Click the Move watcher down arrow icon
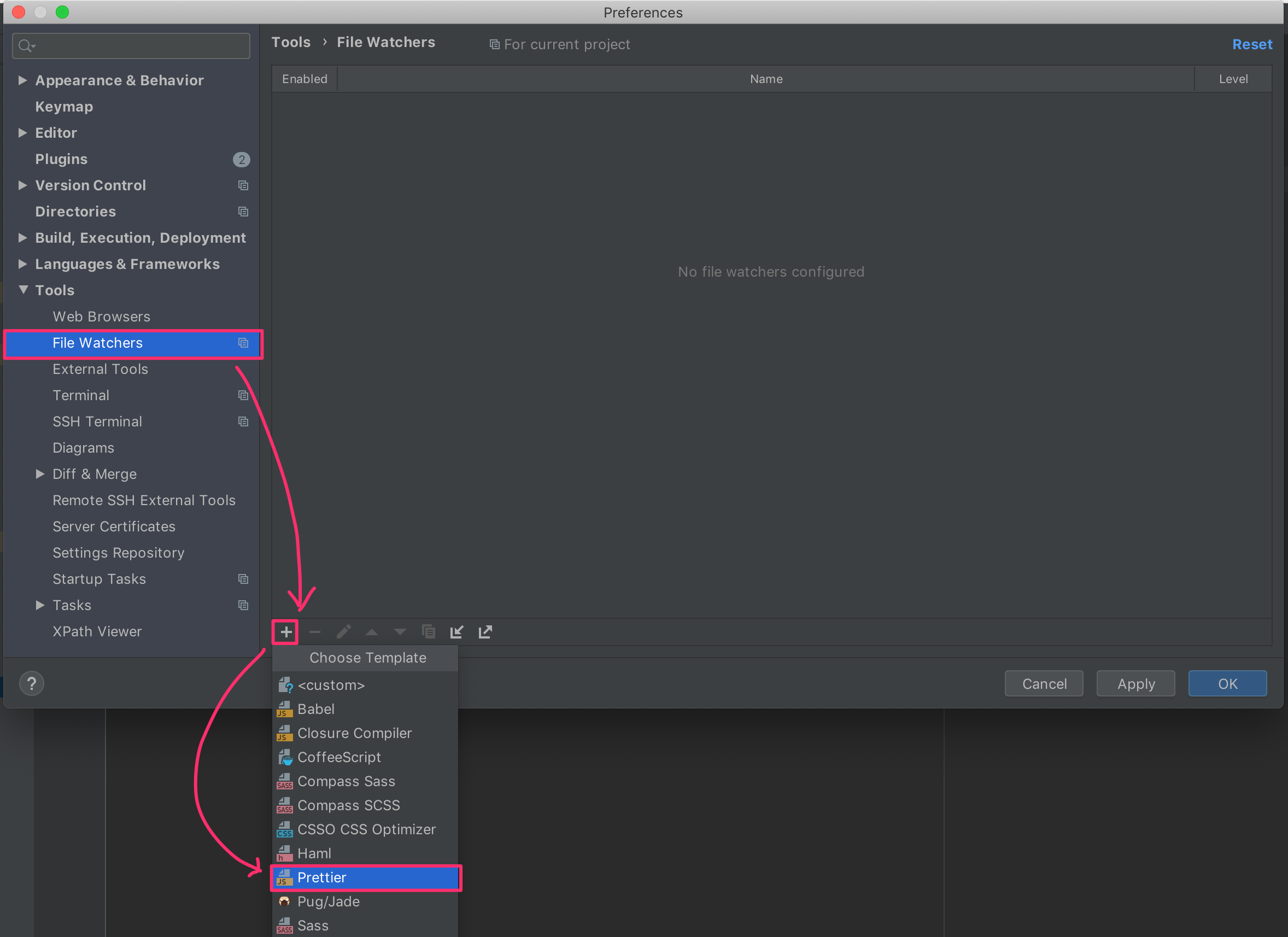The width and height of the screenshot is (1288, 937). click(399, 631)
